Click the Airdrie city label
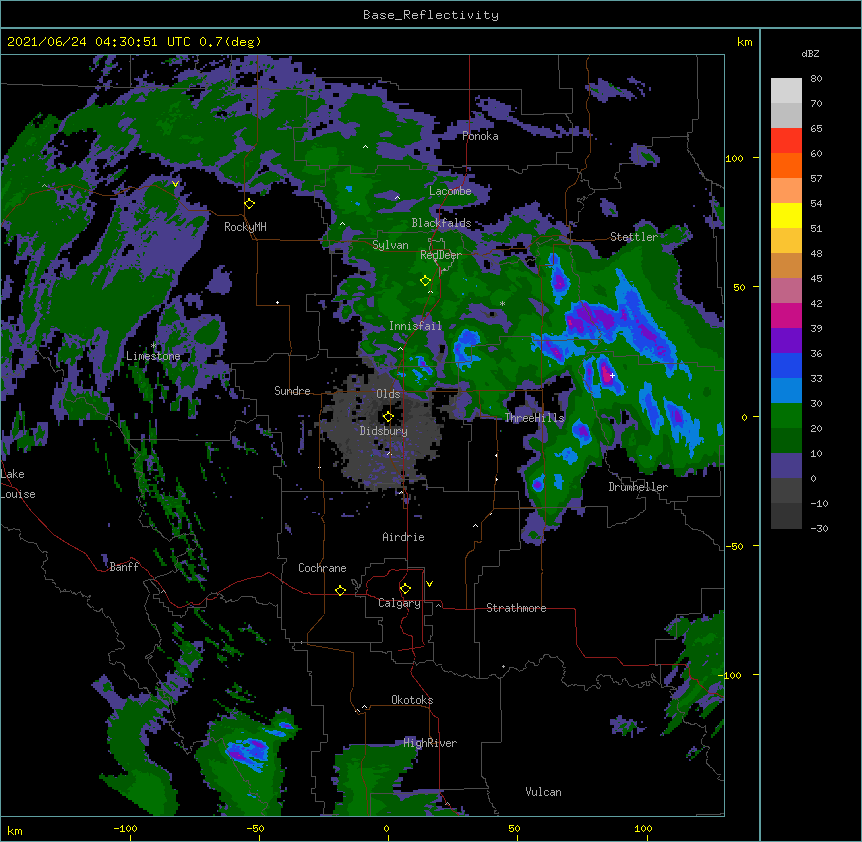 (404, 537)
